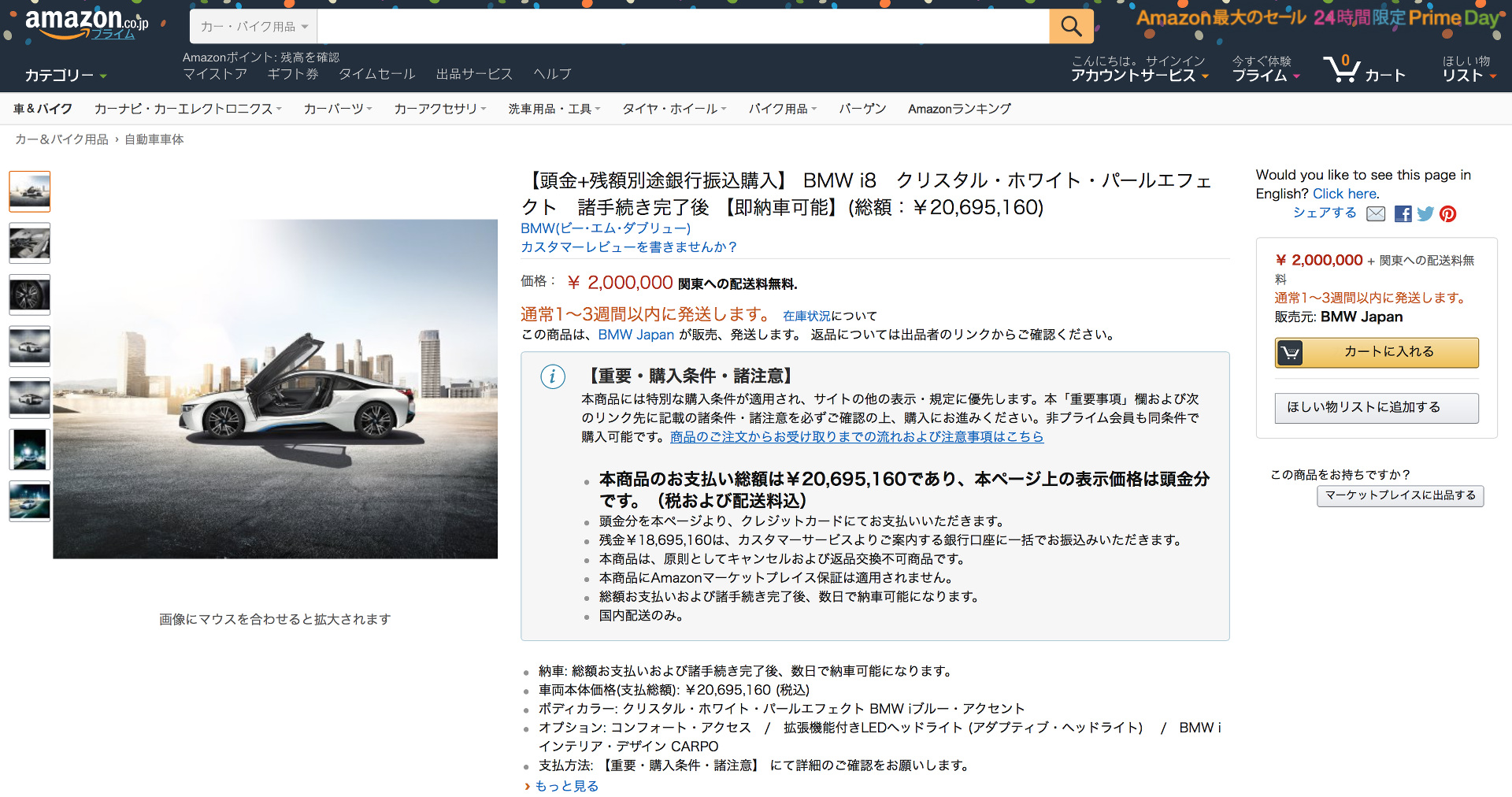This screenshot has height=797, width=1512.
Task: Click the info icon in notice box
Action: click(x=553, y=376)
